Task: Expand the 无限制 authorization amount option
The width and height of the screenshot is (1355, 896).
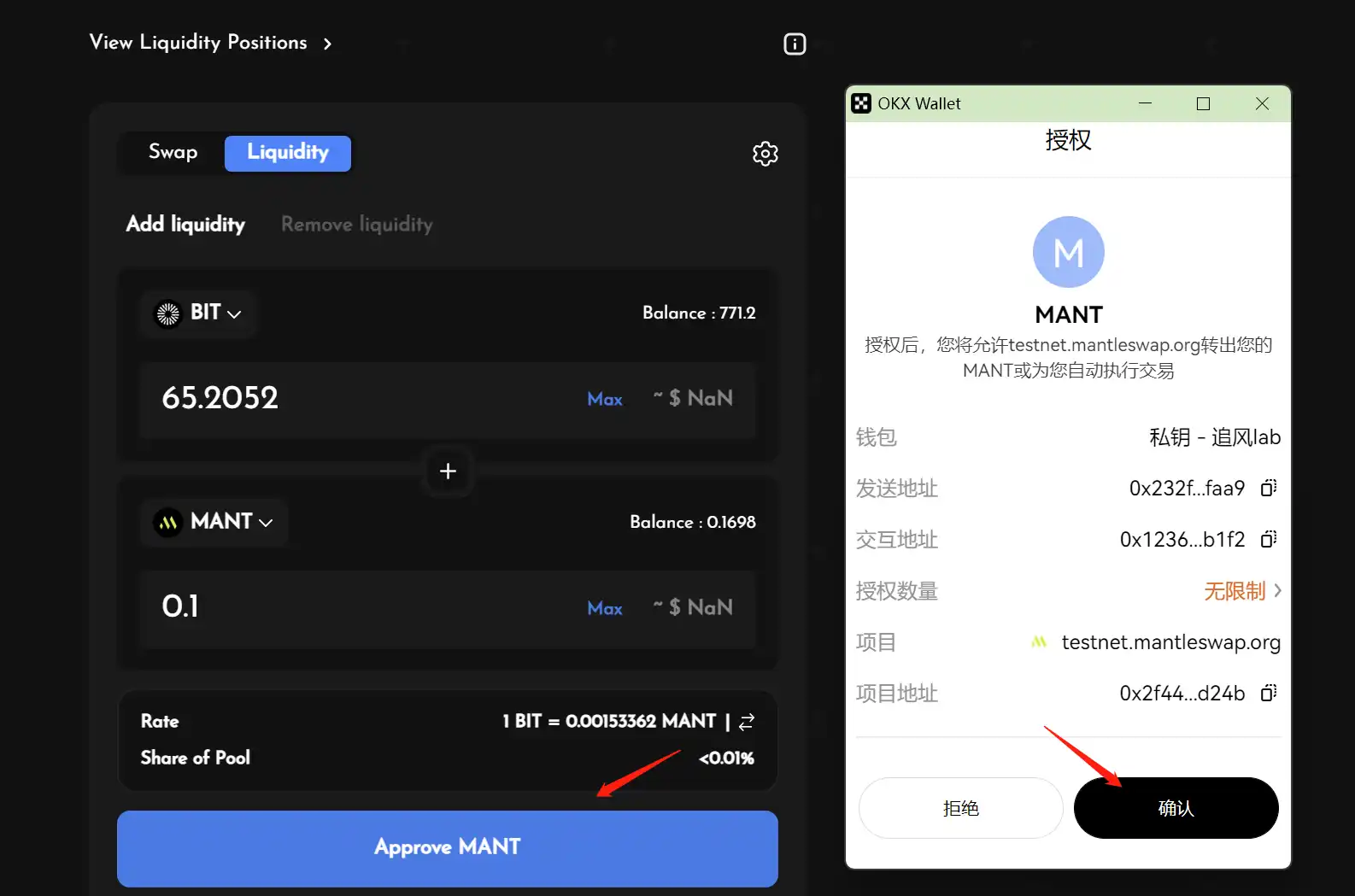Action: pos(1243,591)
